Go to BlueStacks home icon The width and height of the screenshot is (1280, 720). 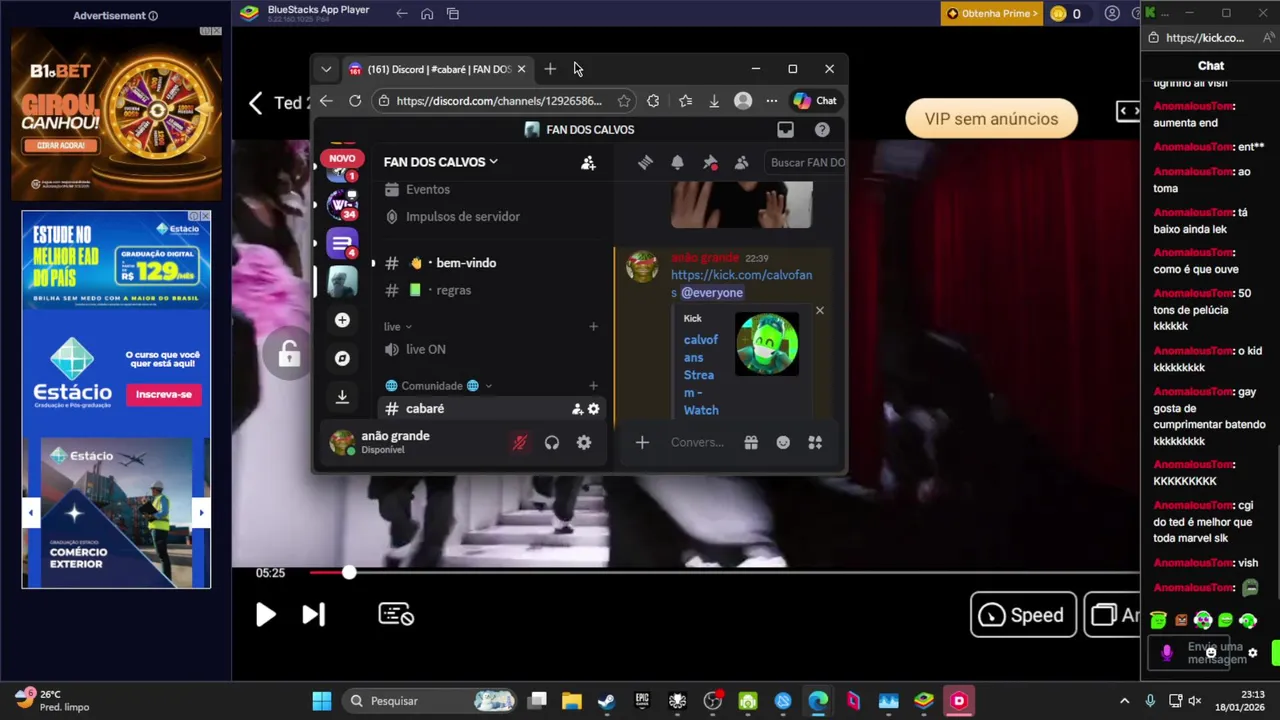coord(427,14)
